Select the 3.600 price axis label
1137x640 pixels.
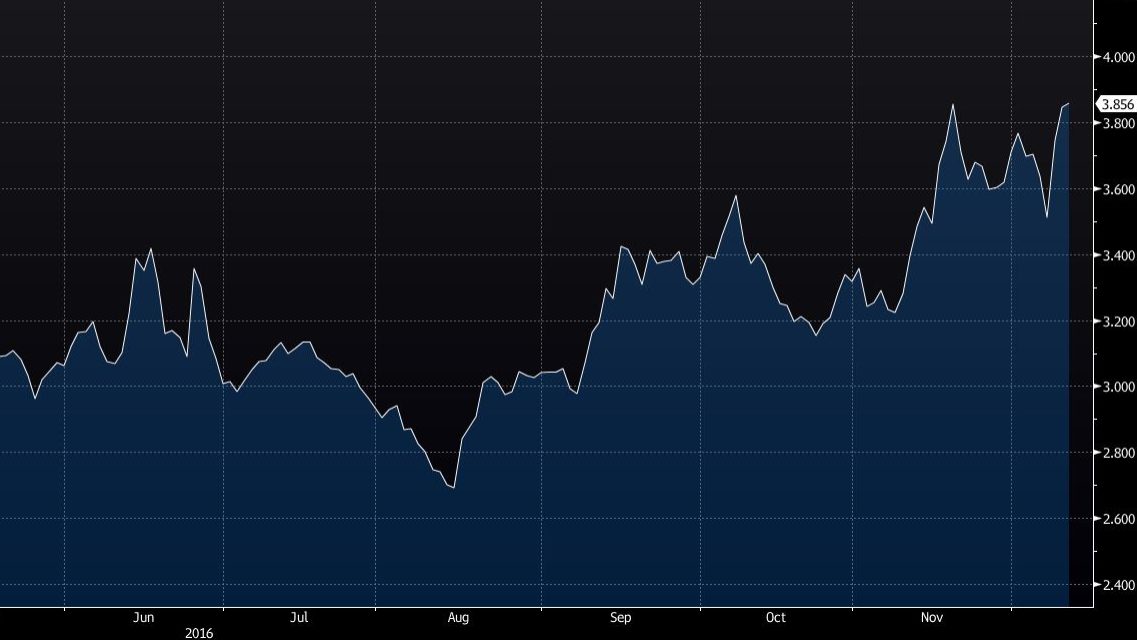pyautogui.click(x=1116, y=189)
